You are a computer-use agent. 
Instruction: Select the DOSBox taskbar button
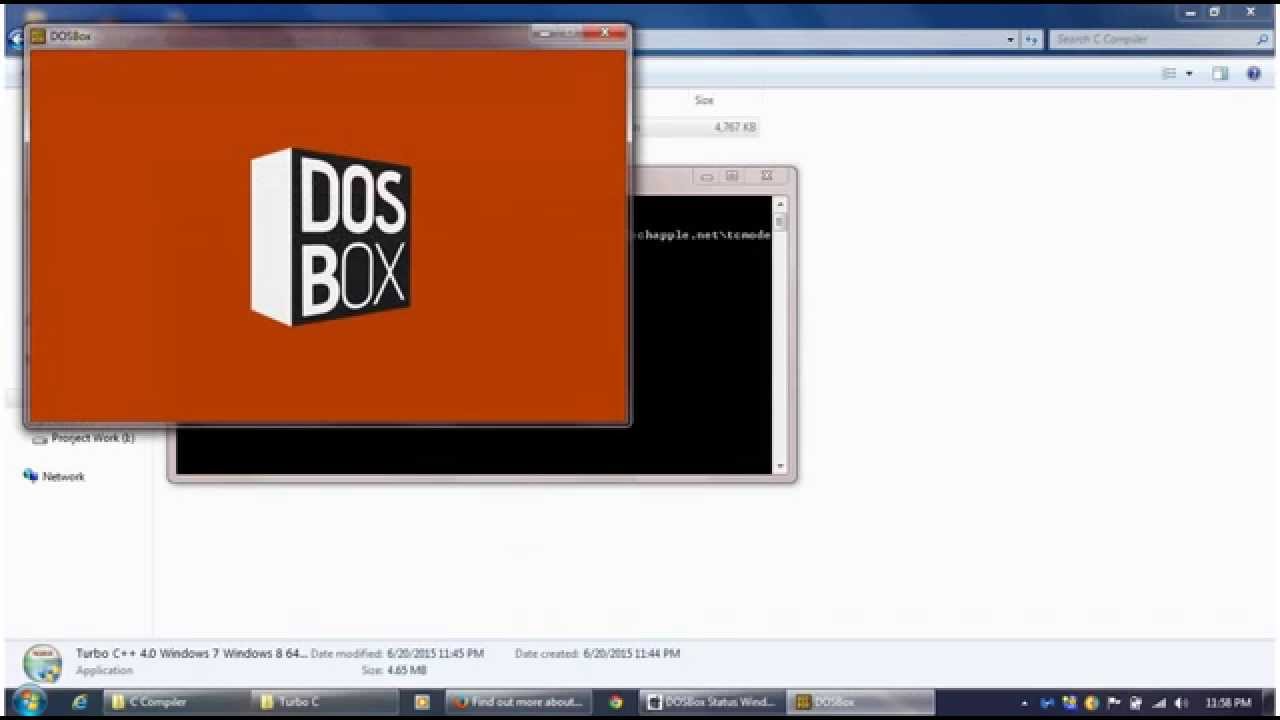coord(860,702)
